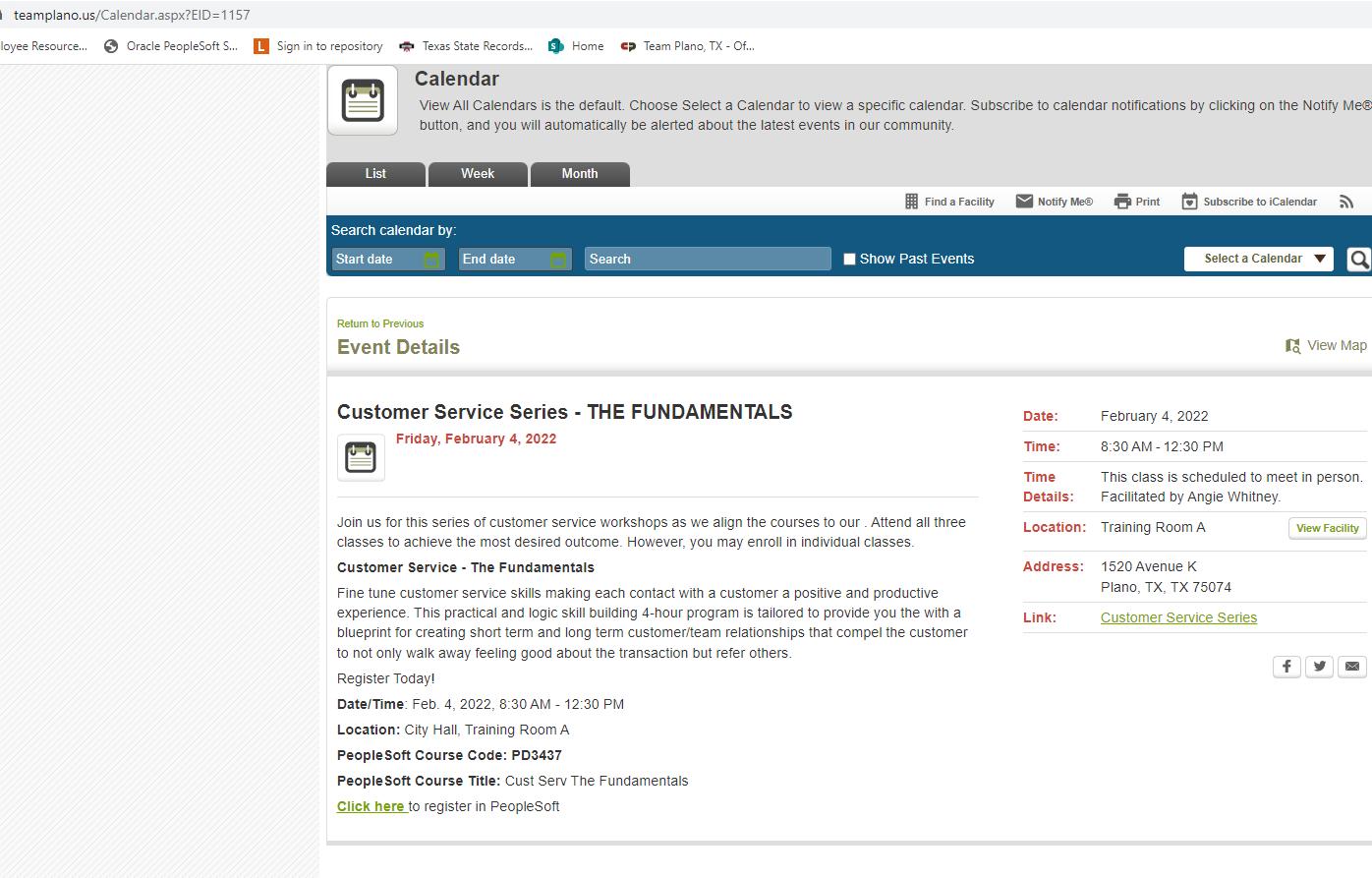The image size is (1372, 878).
Task: Expand the Select a Calendar dropdown
Action: pyautogui.click(x=1258, y=259)
